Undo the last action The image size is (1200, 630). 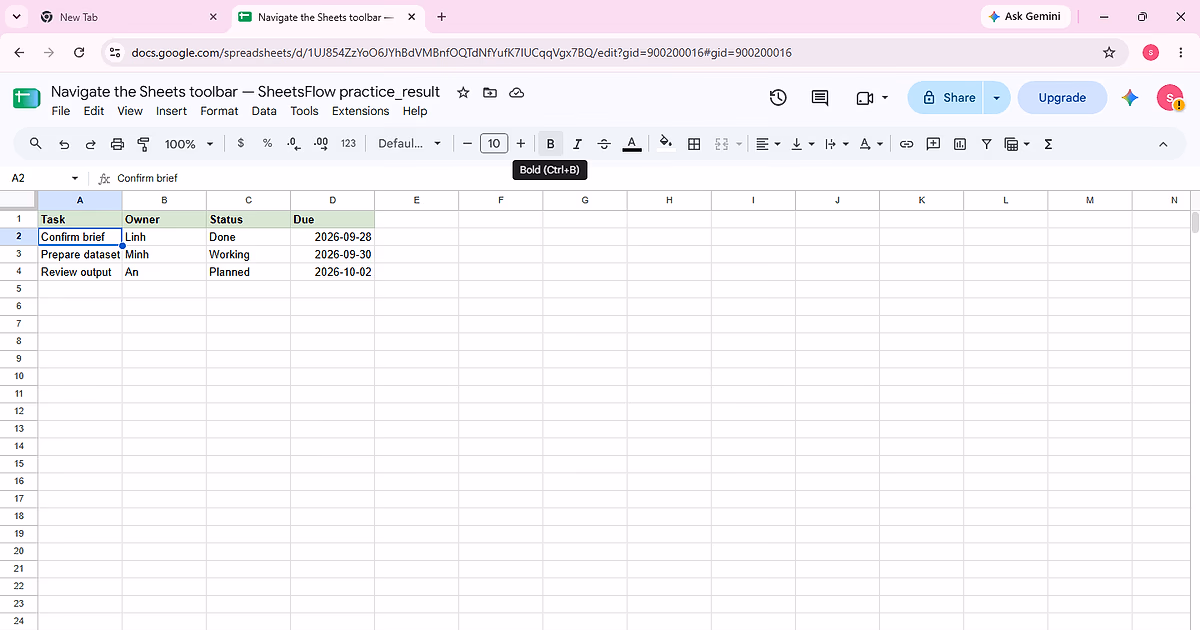tap(64, 144)
